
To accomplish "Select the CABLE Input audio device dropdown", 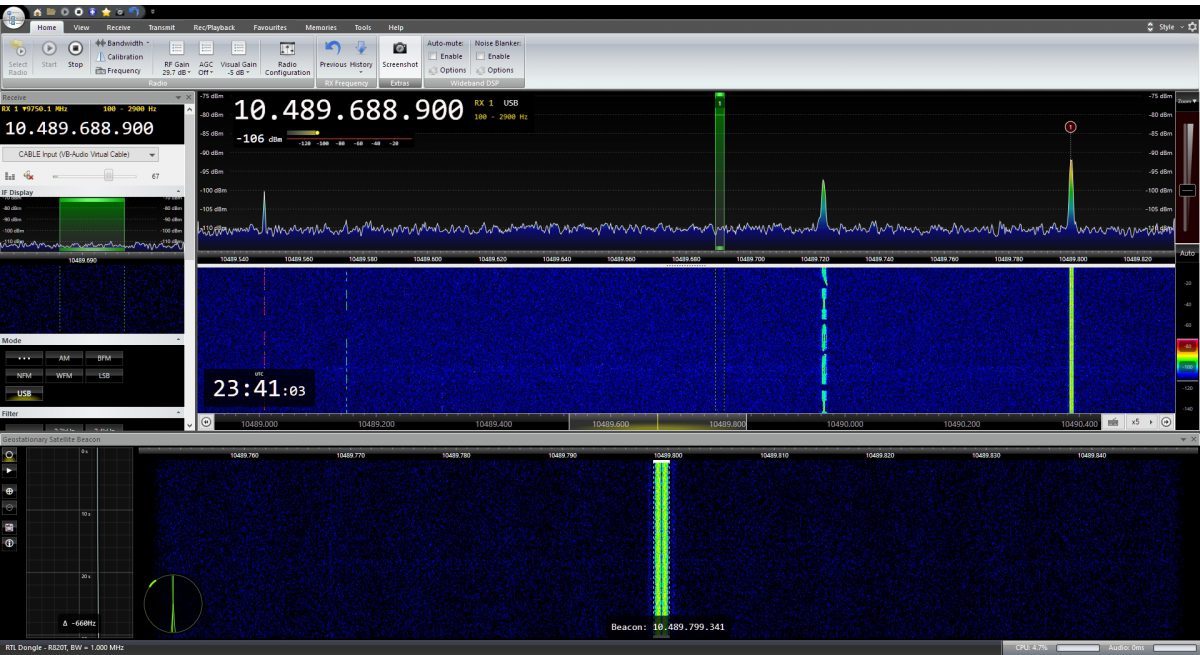I will click(81, 154).
